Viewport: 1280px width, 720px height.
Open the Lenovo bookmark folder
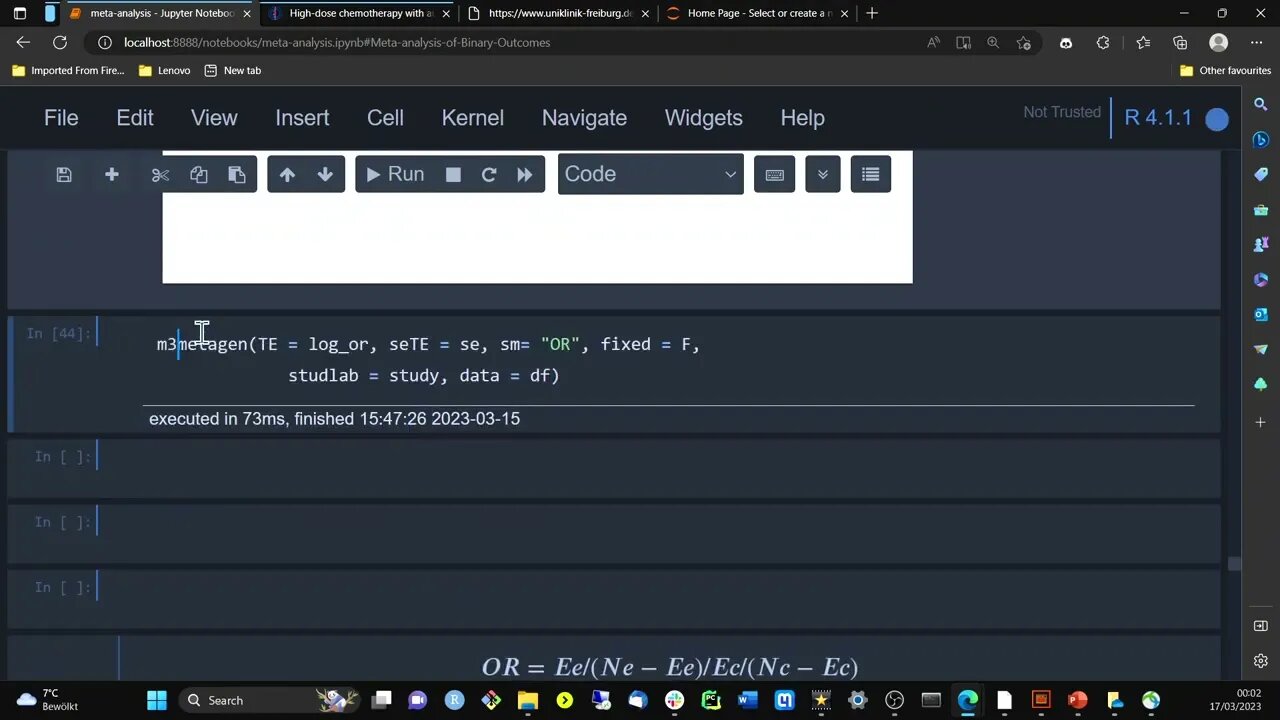[x=164, y=71]
